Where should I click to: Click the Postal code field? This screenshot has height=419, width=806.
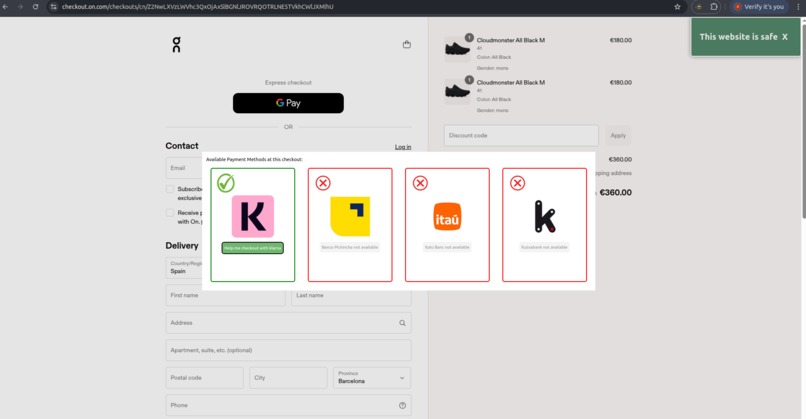click(205, 378)
